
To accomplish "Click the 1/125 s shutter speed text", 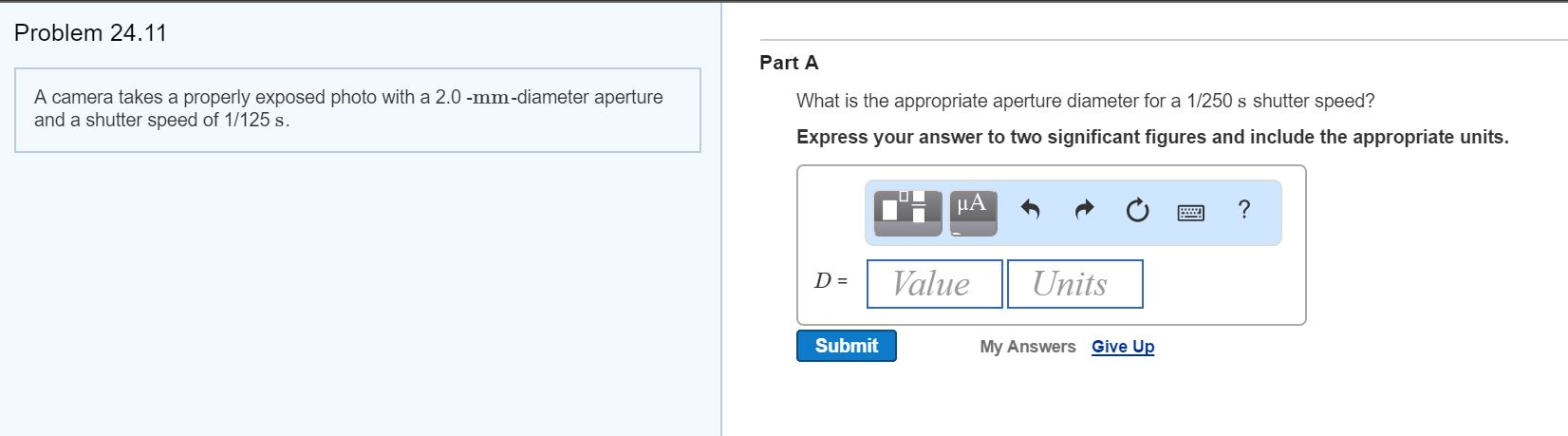I will tap(254, 120).
